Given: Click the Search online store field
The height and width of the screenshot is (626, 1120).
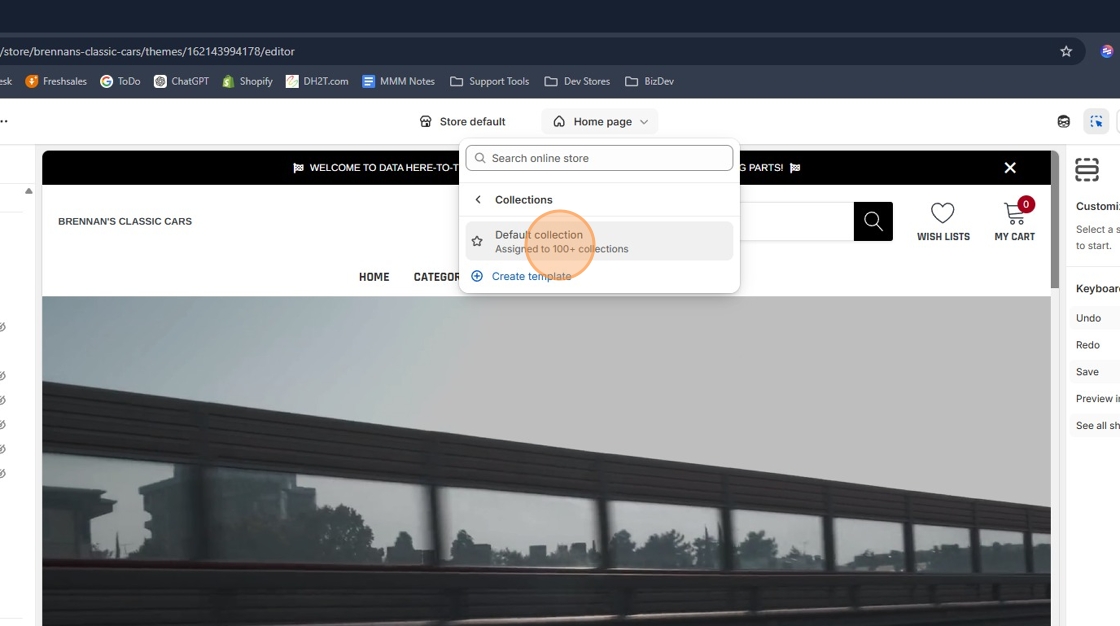Looking at the screenshot, I should 599,158.
